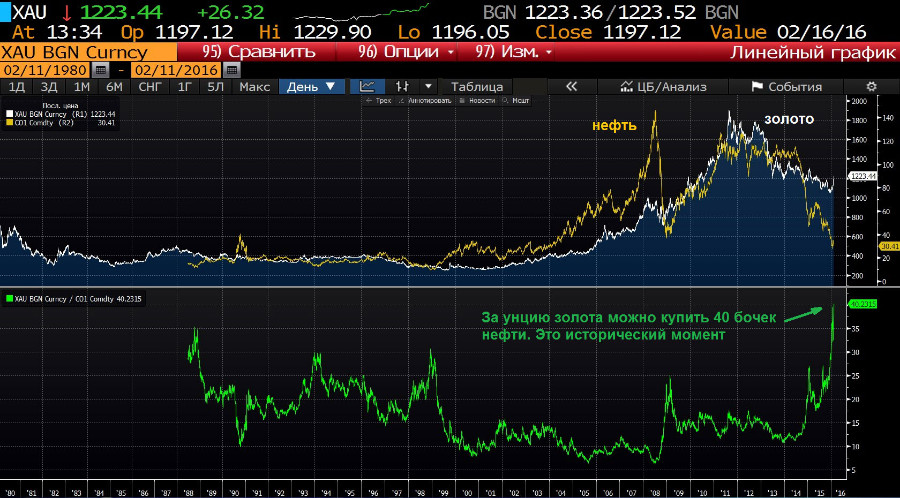900x498 pixels.
Task: Enable the Аннотировать annotation mode
Action: click(426, 101)
